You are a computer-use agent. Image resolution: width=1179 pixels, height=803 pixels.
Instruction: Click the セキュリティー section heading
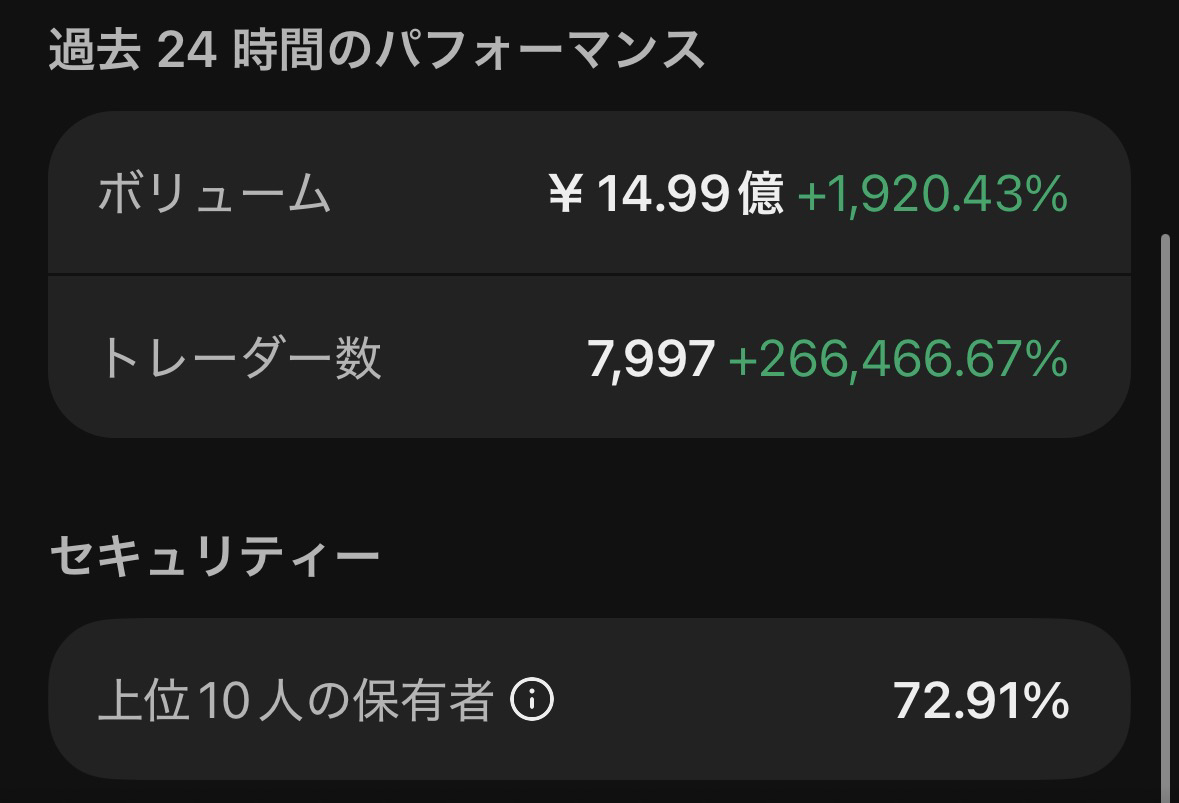[x=214, y=556]
